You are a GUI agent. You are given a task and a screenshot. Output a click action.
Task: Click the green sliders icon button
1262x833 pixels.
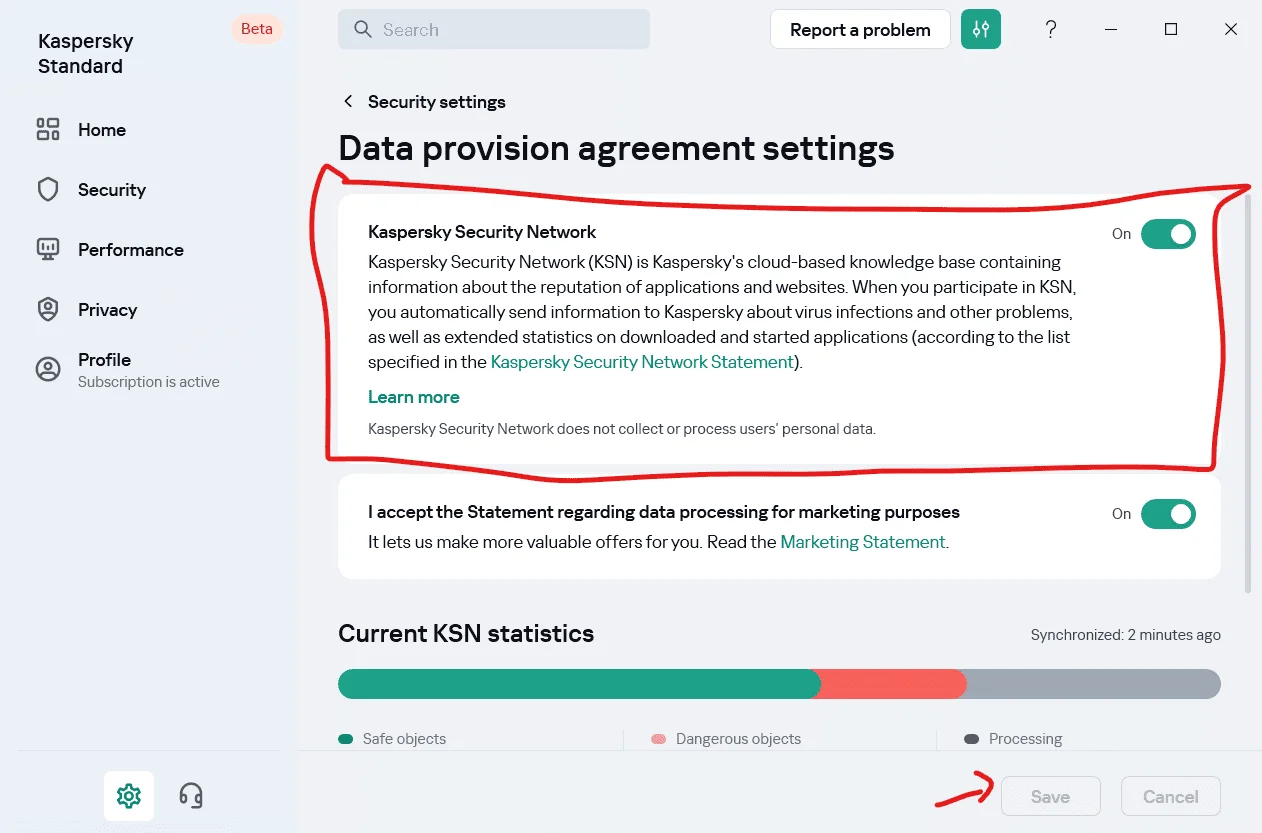pyautogui.click(x=981, y=29)
